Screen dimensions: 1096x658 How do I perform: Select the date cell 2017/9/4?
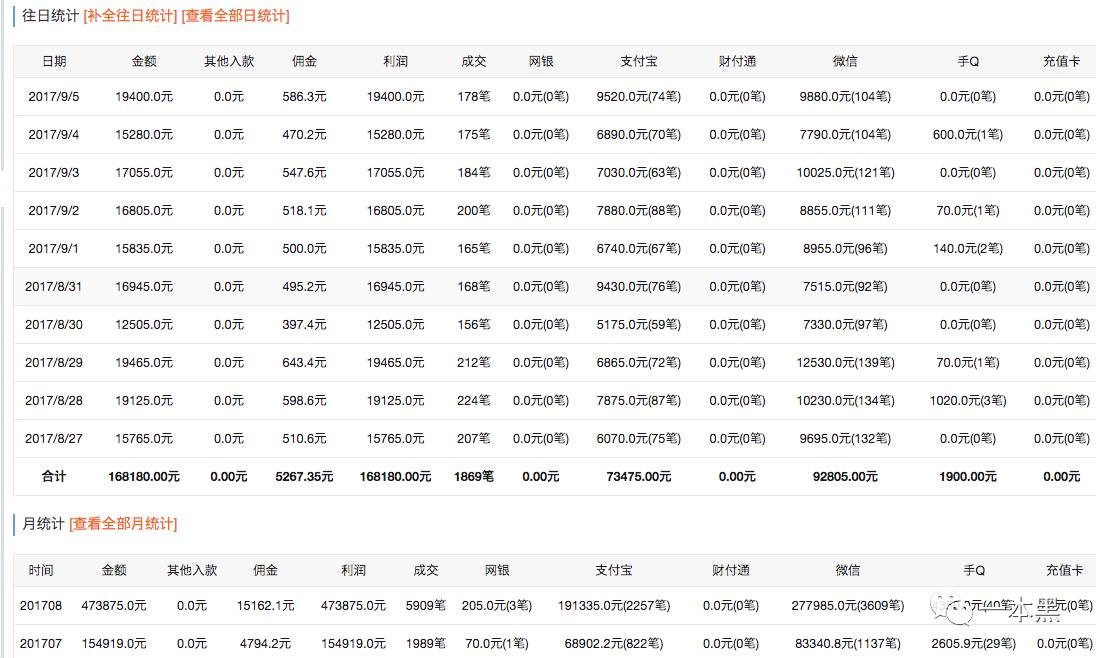pos(54,134)
